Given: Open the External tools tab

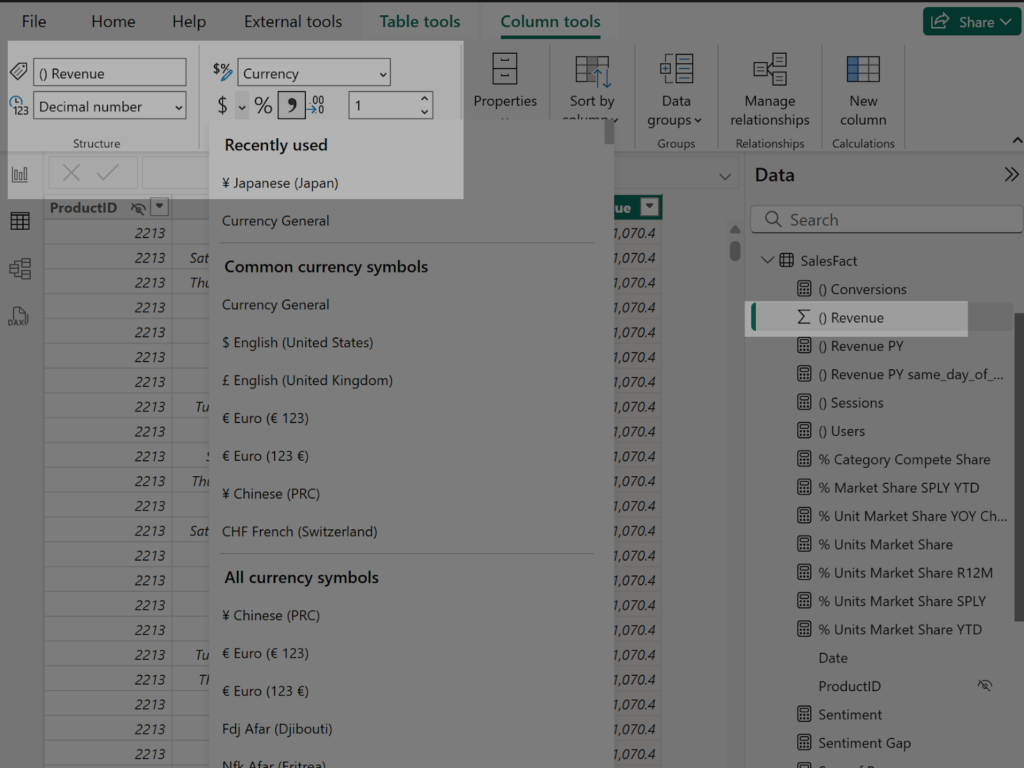Looking at the screenshot, I should pos(292,21).
